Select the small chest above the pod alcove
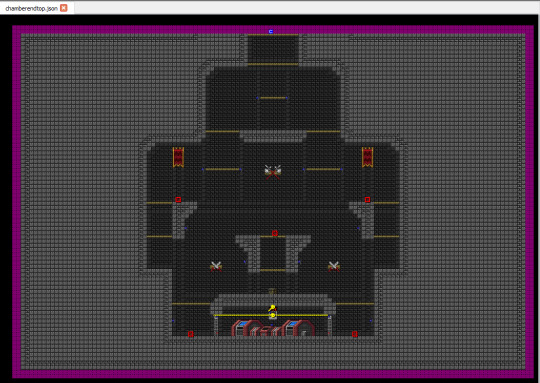The width and height of the screenshot is (540, 383). point(272,291)
